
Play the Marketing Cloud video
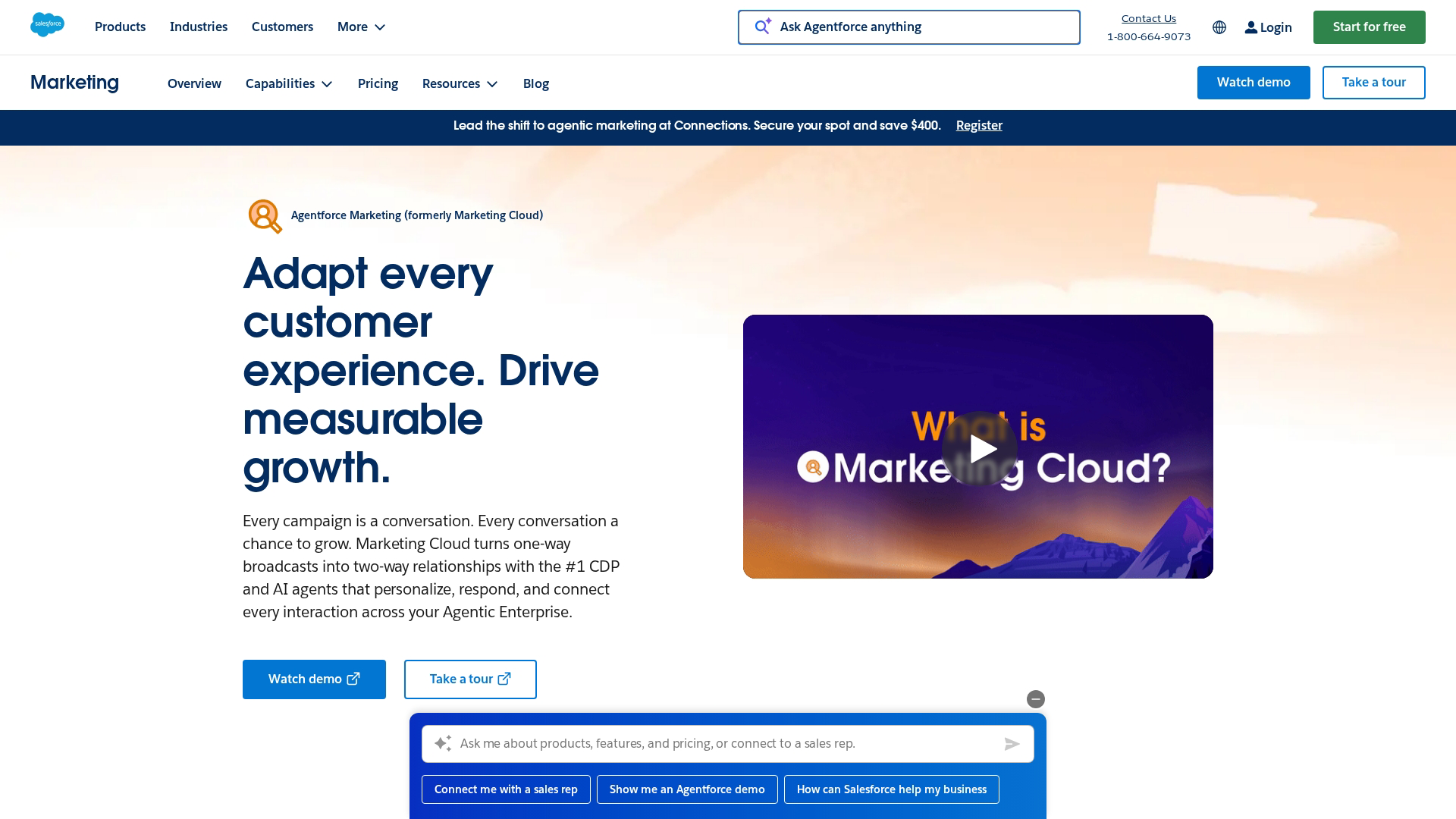pos(978,448)
